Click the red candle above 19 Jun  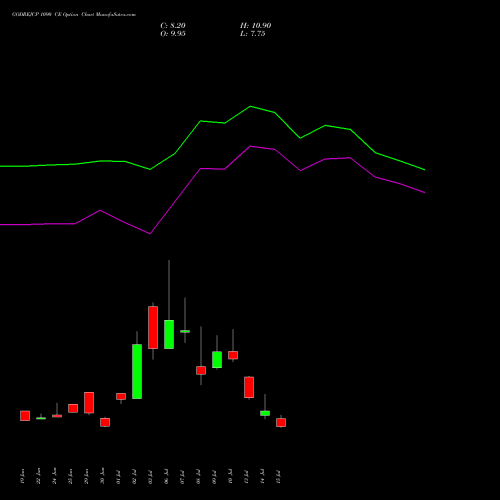[x=25, y=416]
